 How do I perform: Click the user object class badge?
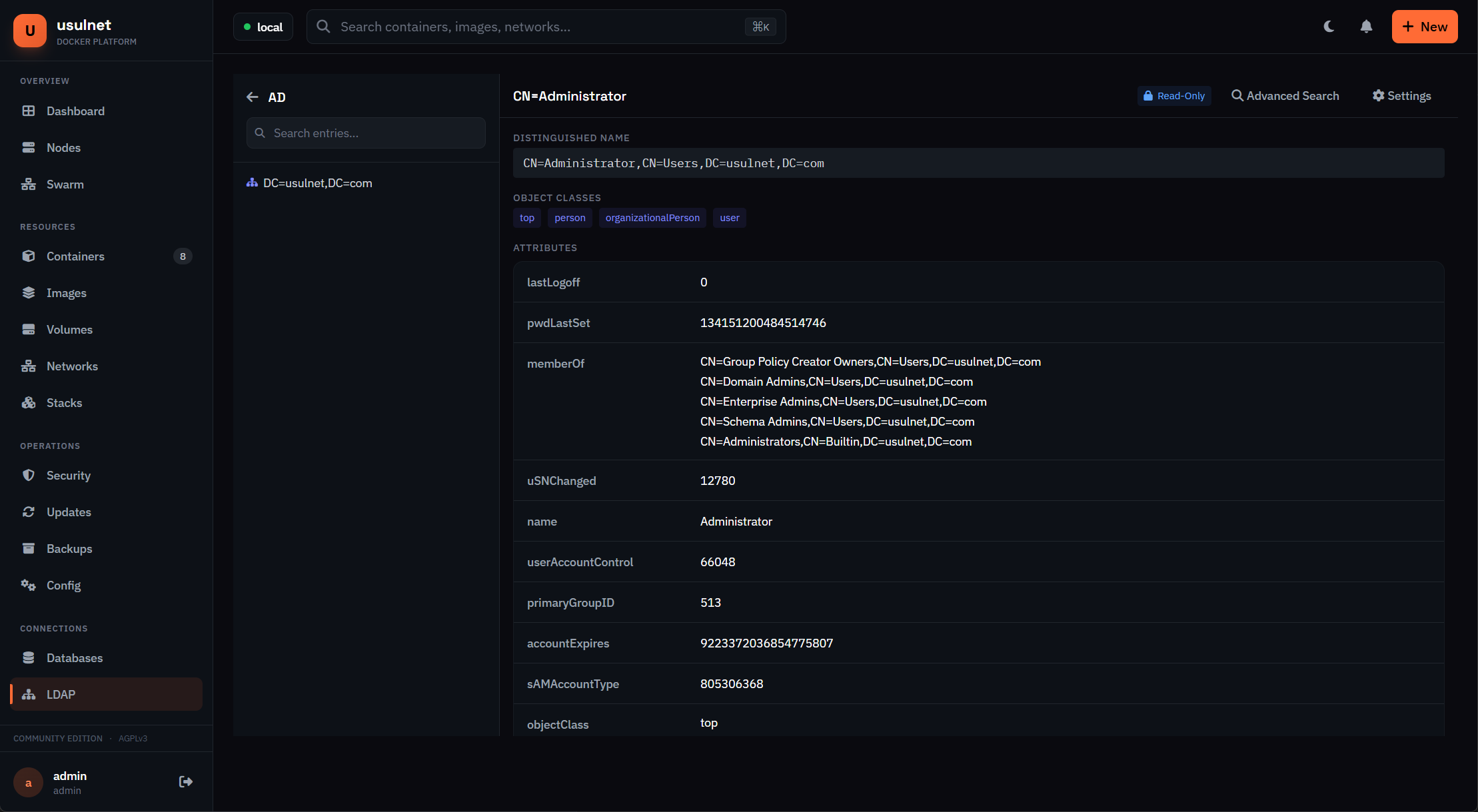729,217
